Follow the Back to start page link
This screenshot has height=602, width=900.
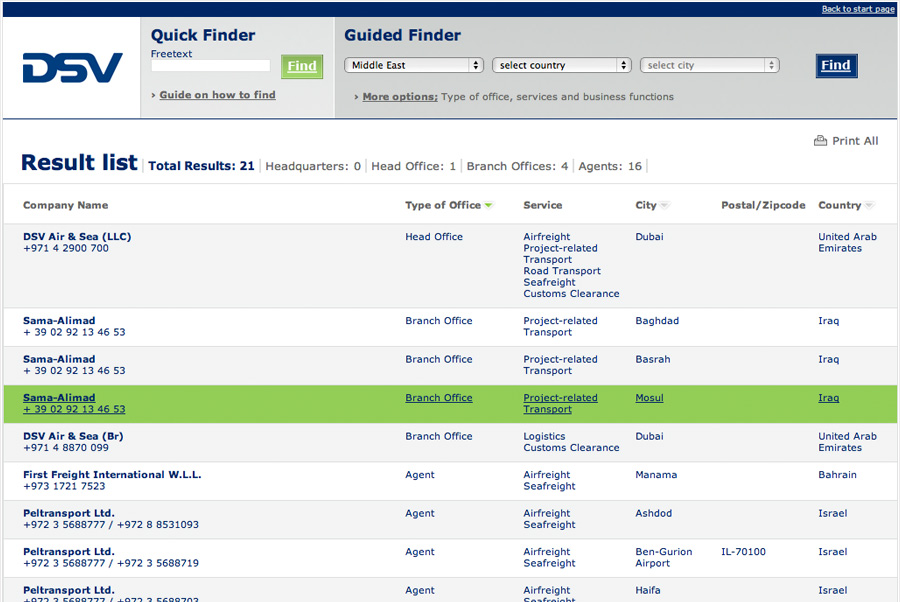coord(858,9)
